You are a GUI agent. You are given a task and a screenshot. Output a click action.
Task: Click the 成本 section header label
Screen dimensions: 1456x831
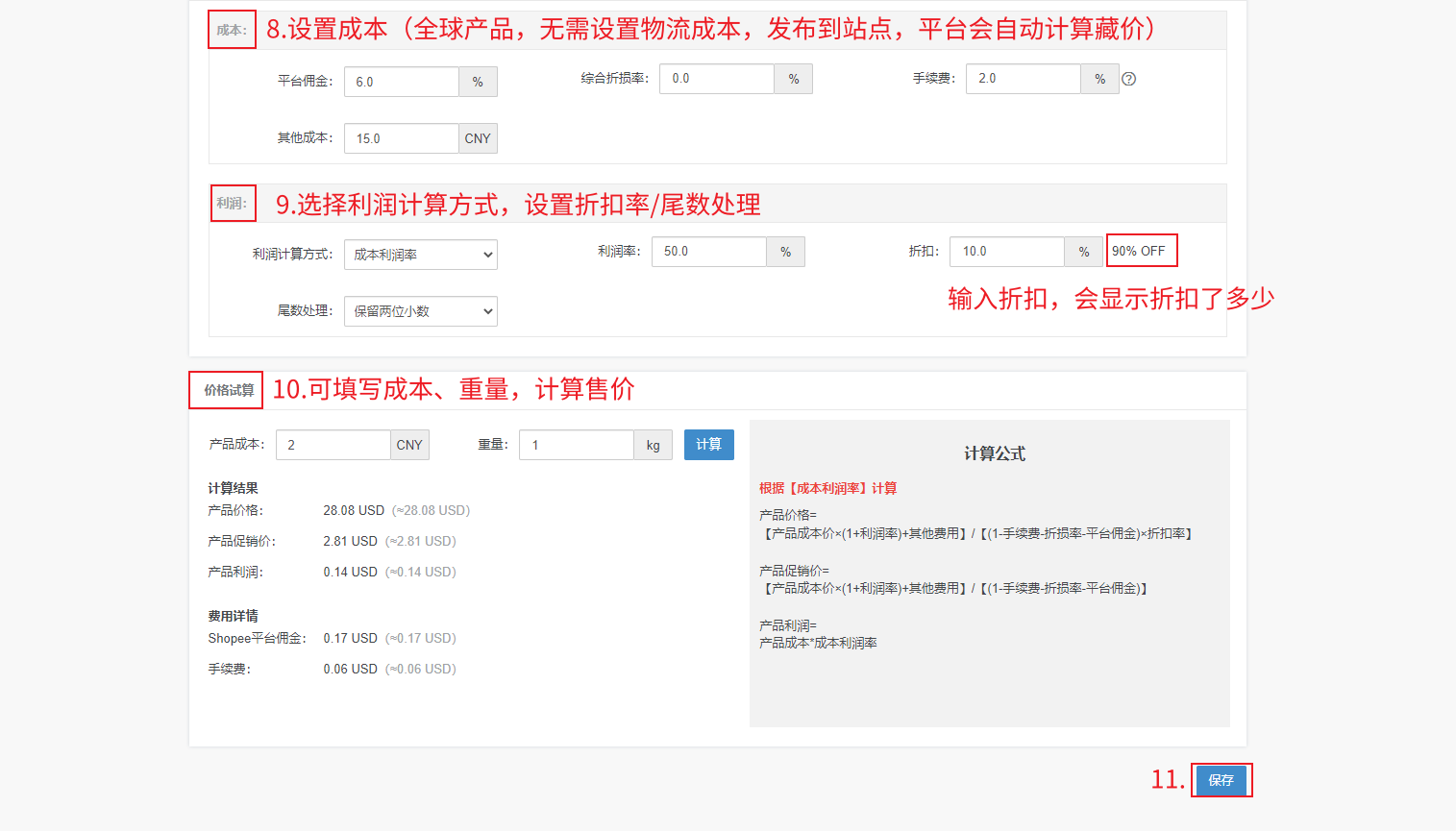(x=232, y=30)
